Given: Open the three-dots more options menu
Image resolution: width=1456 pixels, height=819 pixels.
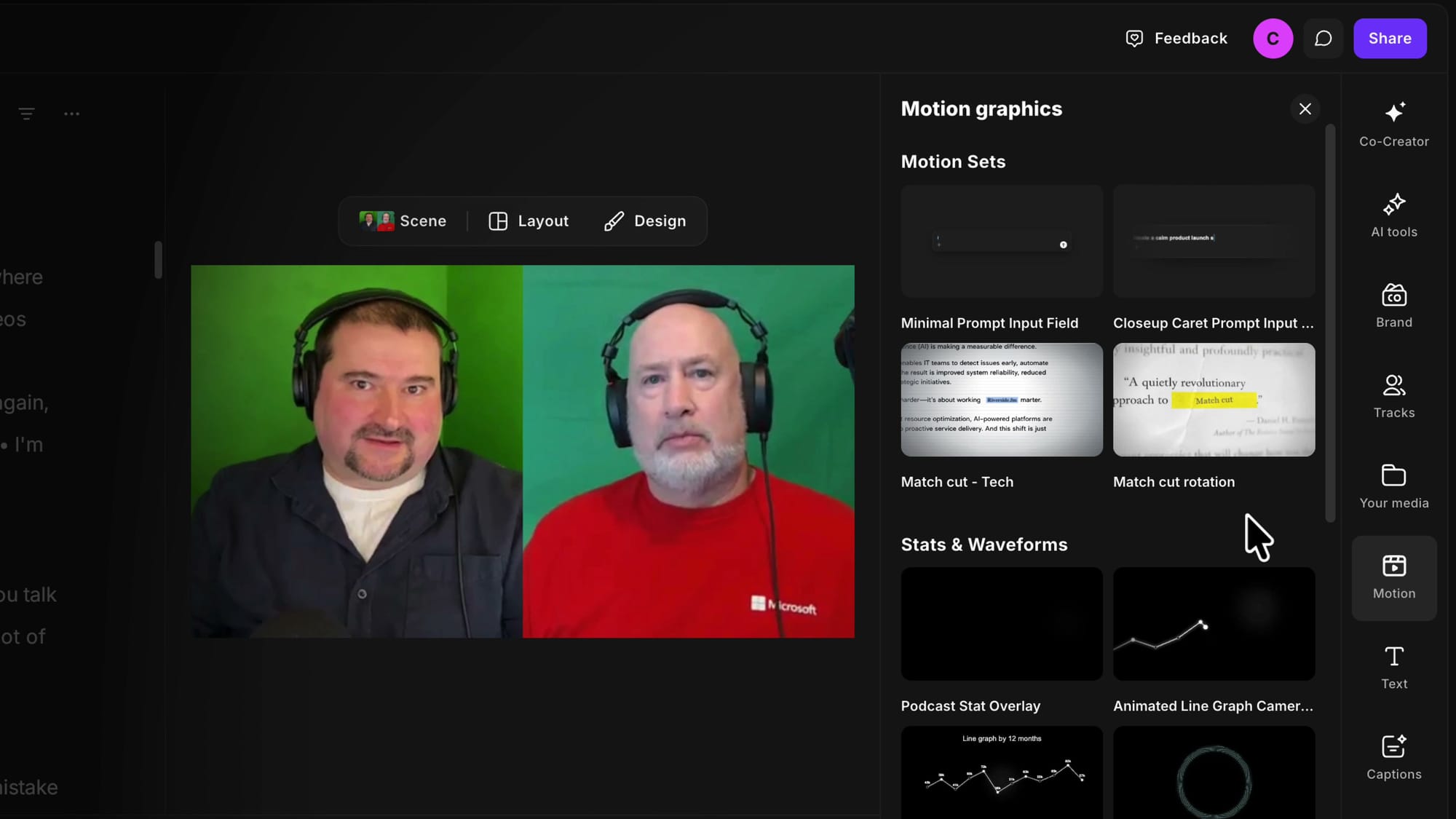Looking at the screenshot, I should [71, 114].
